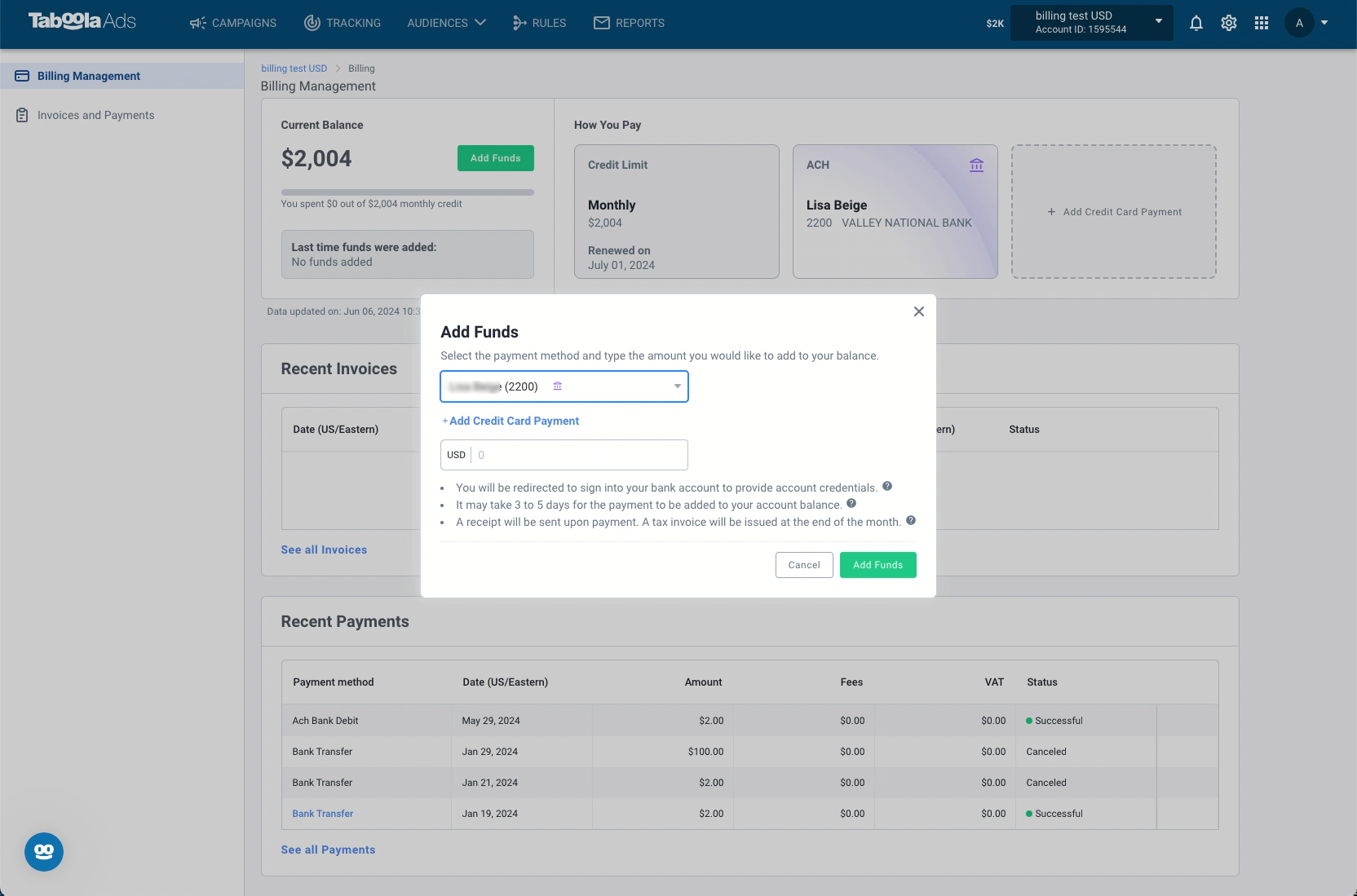Expand the Audiences dropdown menu
The height and width of the screenshot is (896, 1357).
tap(447, 23)
